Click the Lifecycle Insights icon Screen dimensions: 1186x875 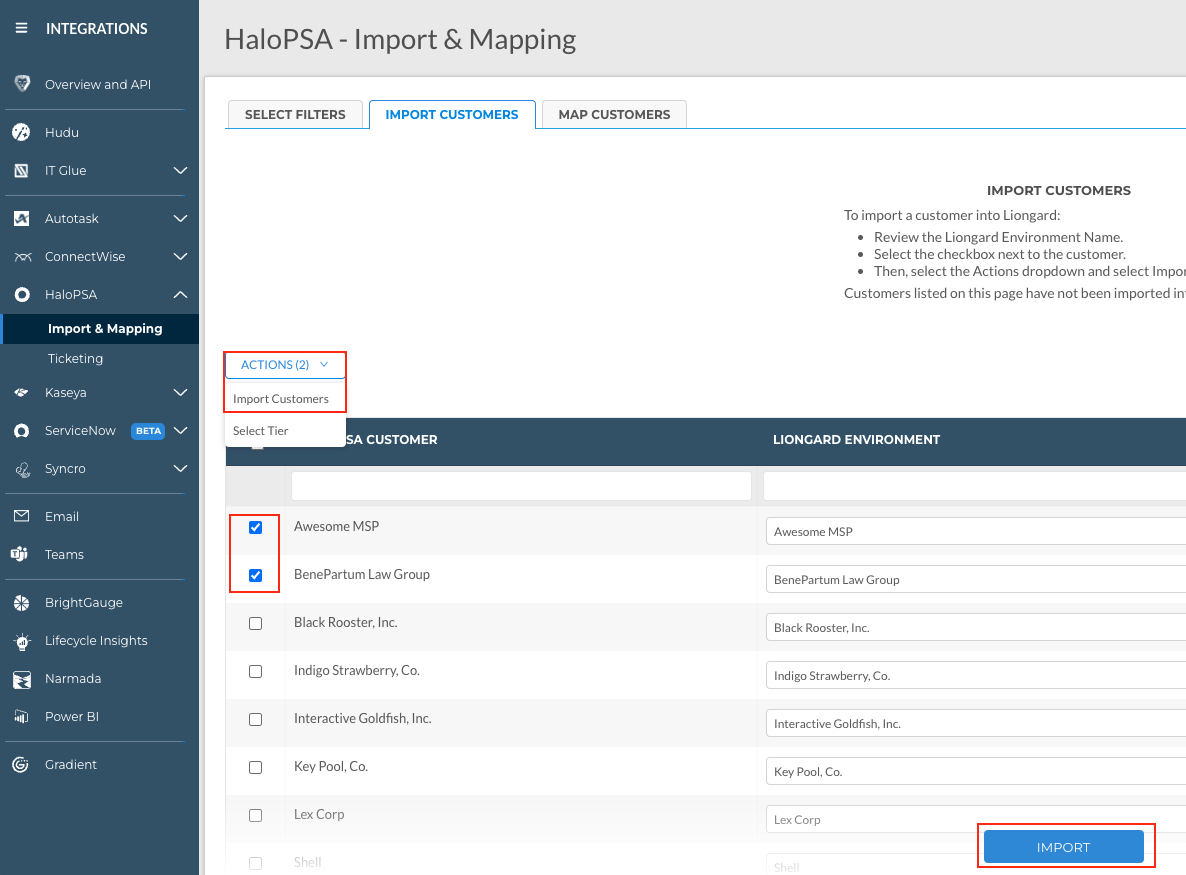(x=22, y=641)
